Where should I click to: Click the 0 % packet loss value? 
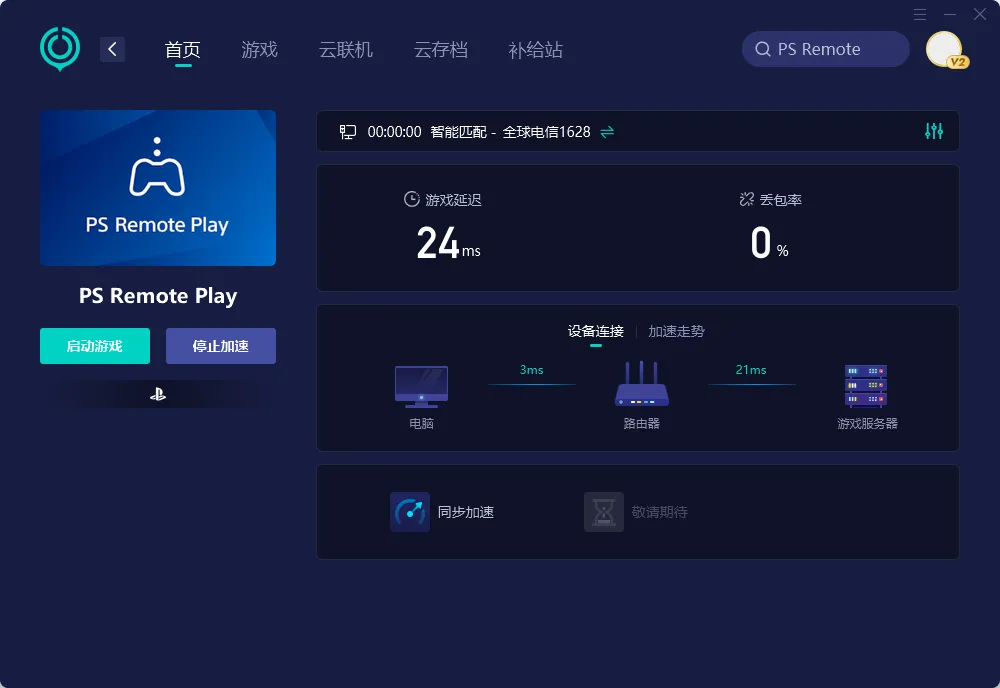tap(769, 244)
